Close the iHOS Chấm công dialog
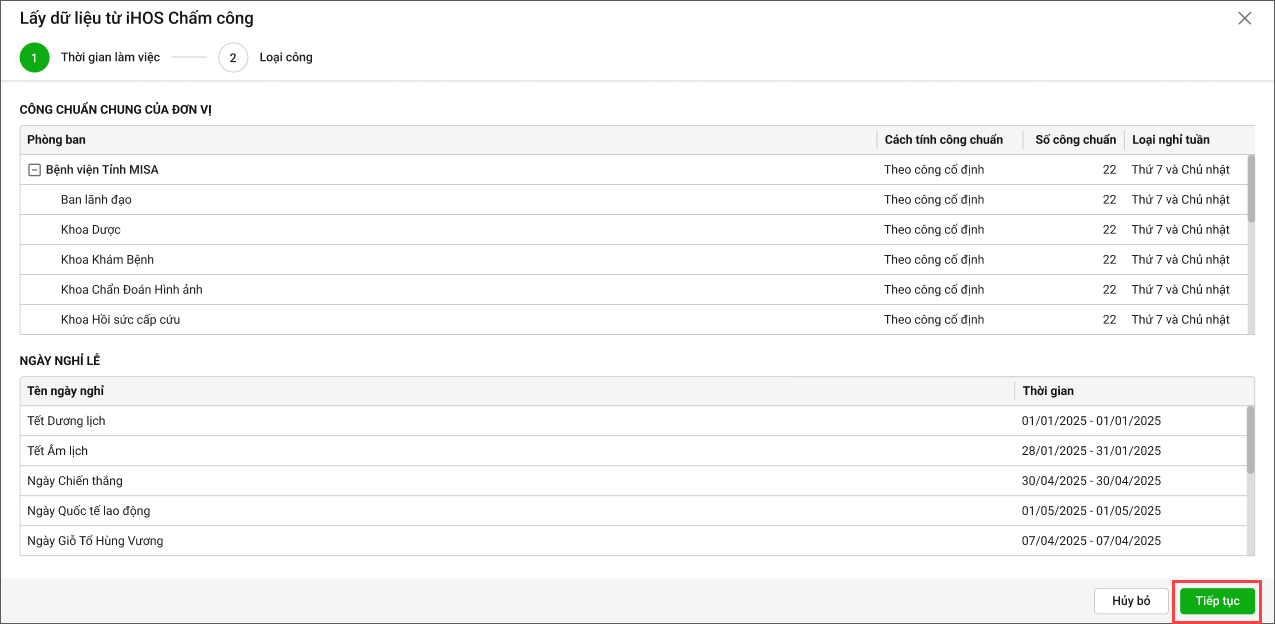 1244,18
